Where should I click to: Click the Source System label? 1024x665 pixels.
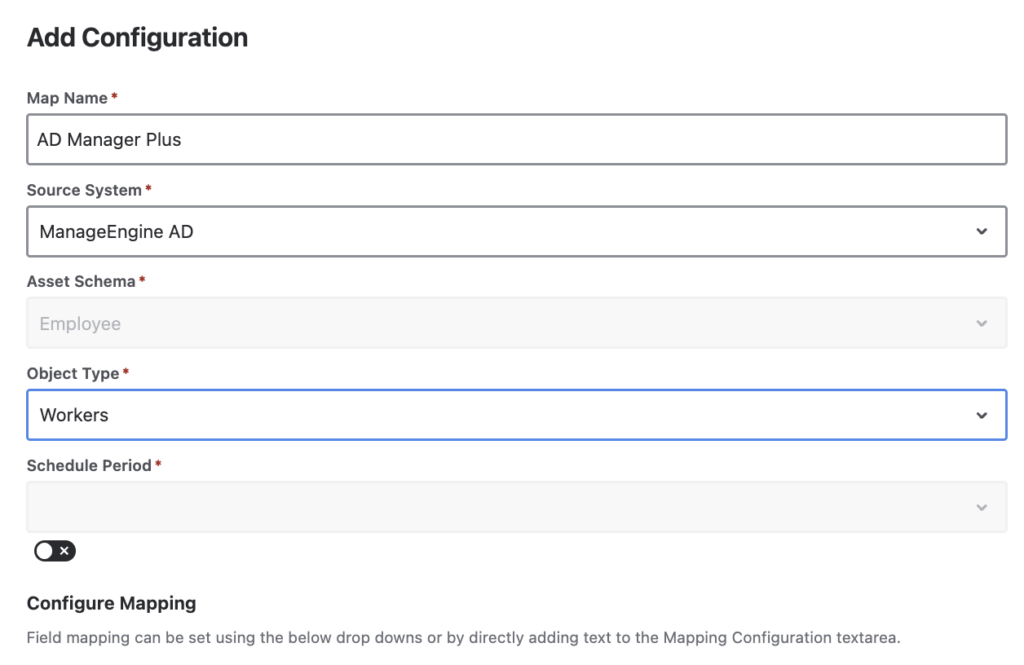(84, 190)
